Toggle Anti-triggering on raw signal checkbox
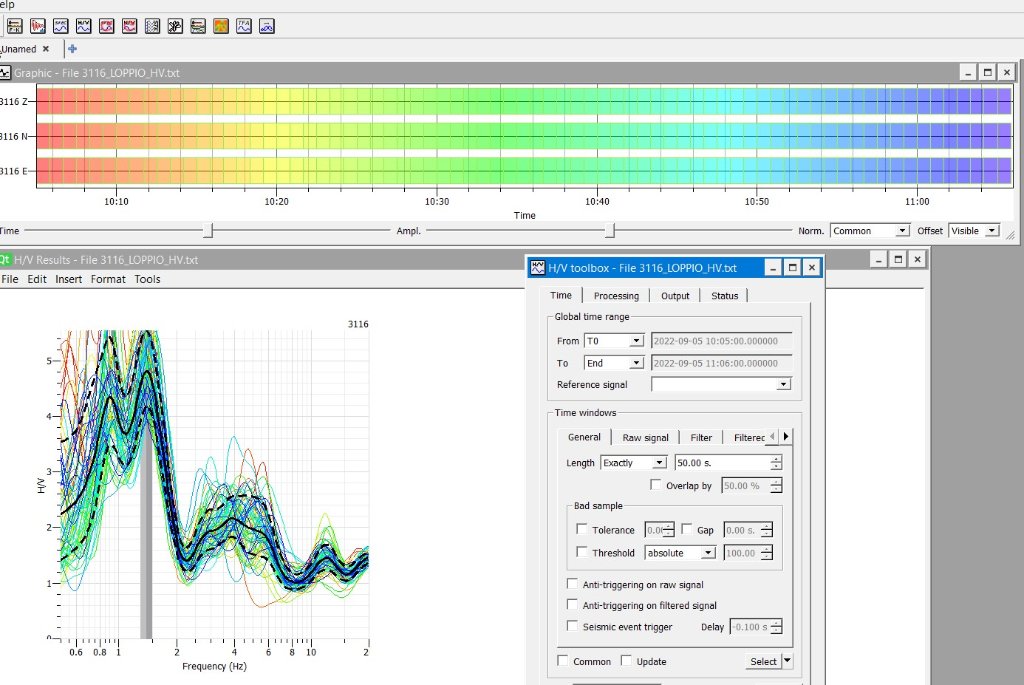 (x=572, y=584)
